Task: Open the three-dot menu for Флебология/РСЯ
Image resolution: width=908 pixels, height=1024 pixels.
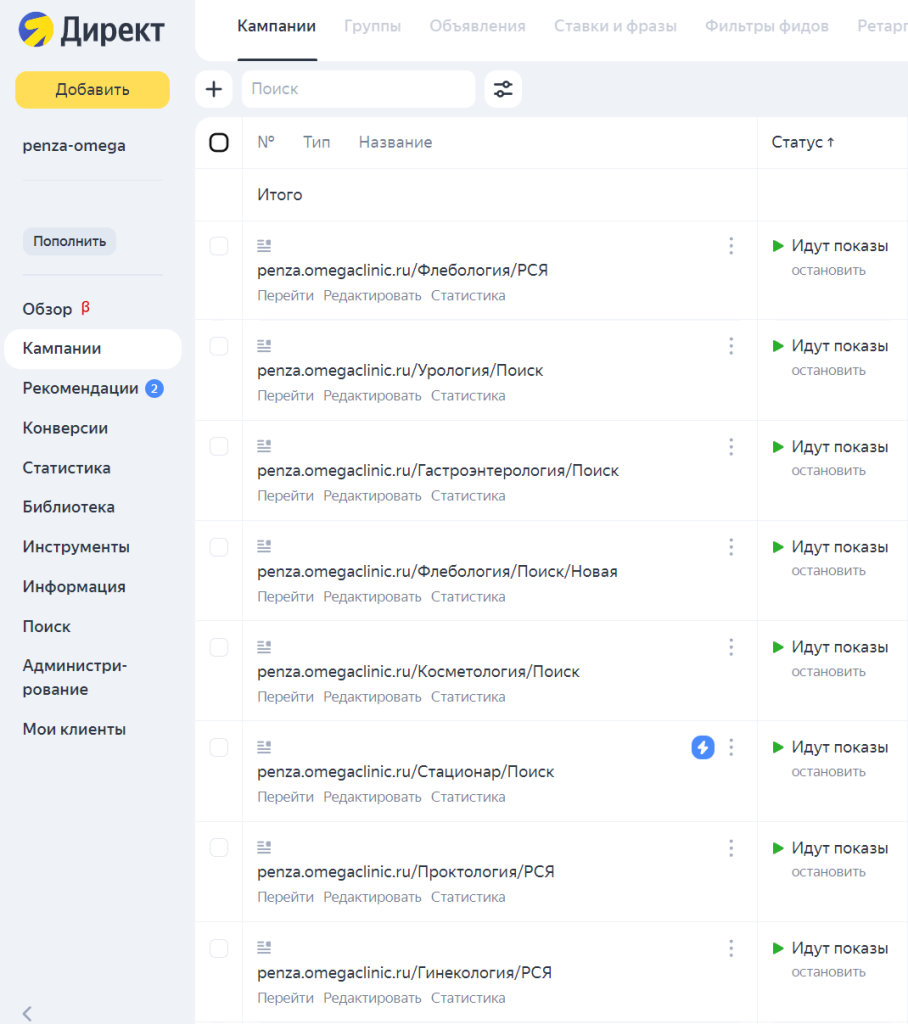Action: click(731, 246)
